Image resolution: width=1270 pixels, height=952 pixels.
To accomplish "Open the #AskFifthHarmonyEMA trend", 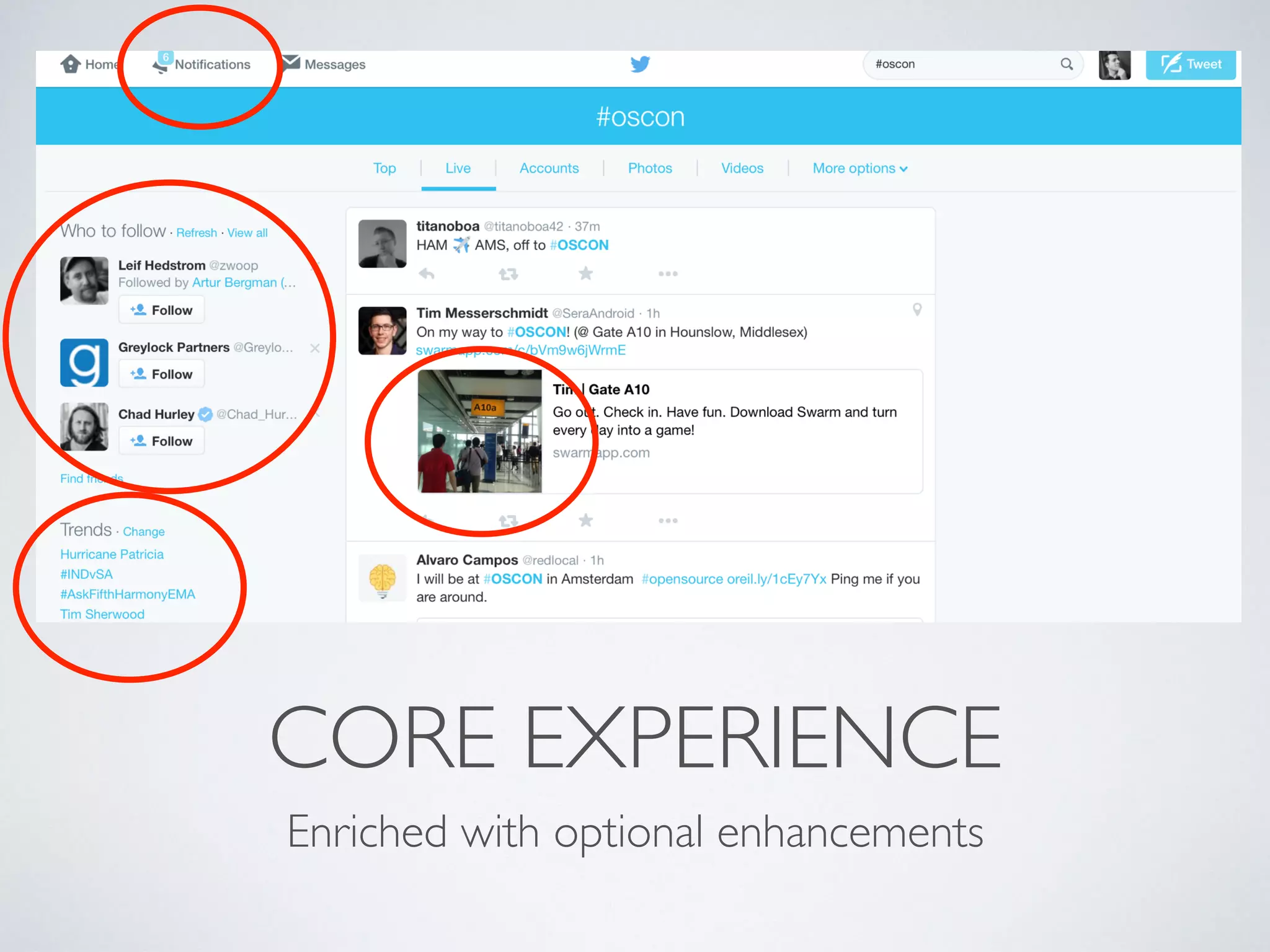I will pyautogui.click(x=128, y=594).
